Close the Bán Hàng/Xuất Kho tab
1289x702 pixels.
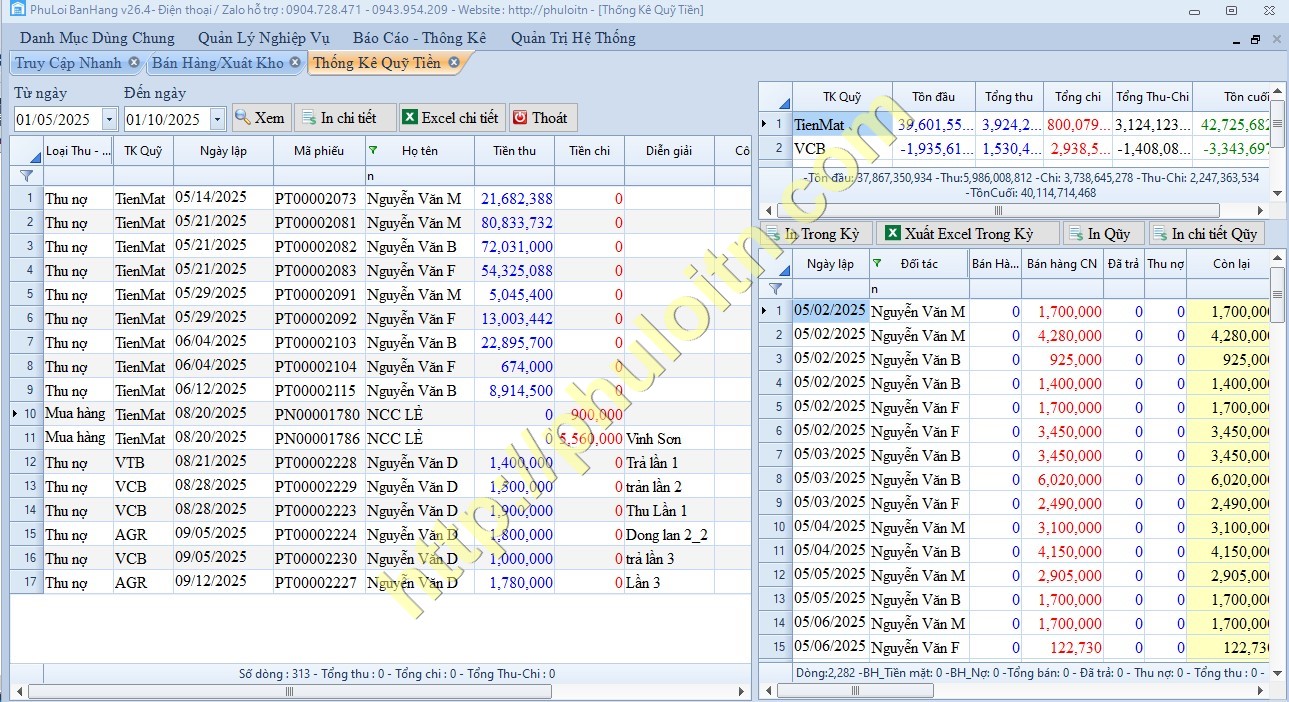(295, 63)
